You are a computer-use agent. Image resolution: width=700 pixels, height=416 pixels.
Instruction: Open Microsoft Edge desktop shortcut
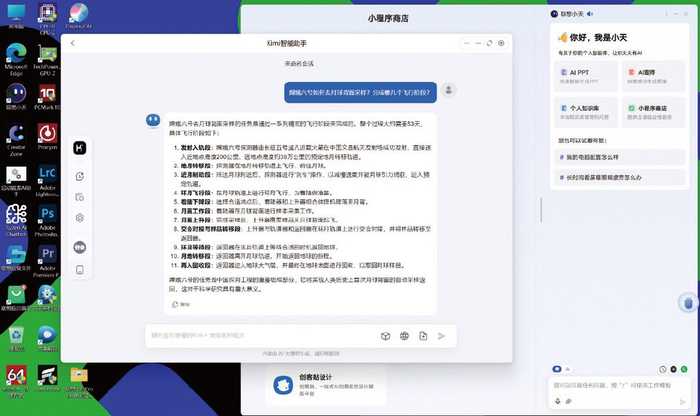click(x=16, y=60)
